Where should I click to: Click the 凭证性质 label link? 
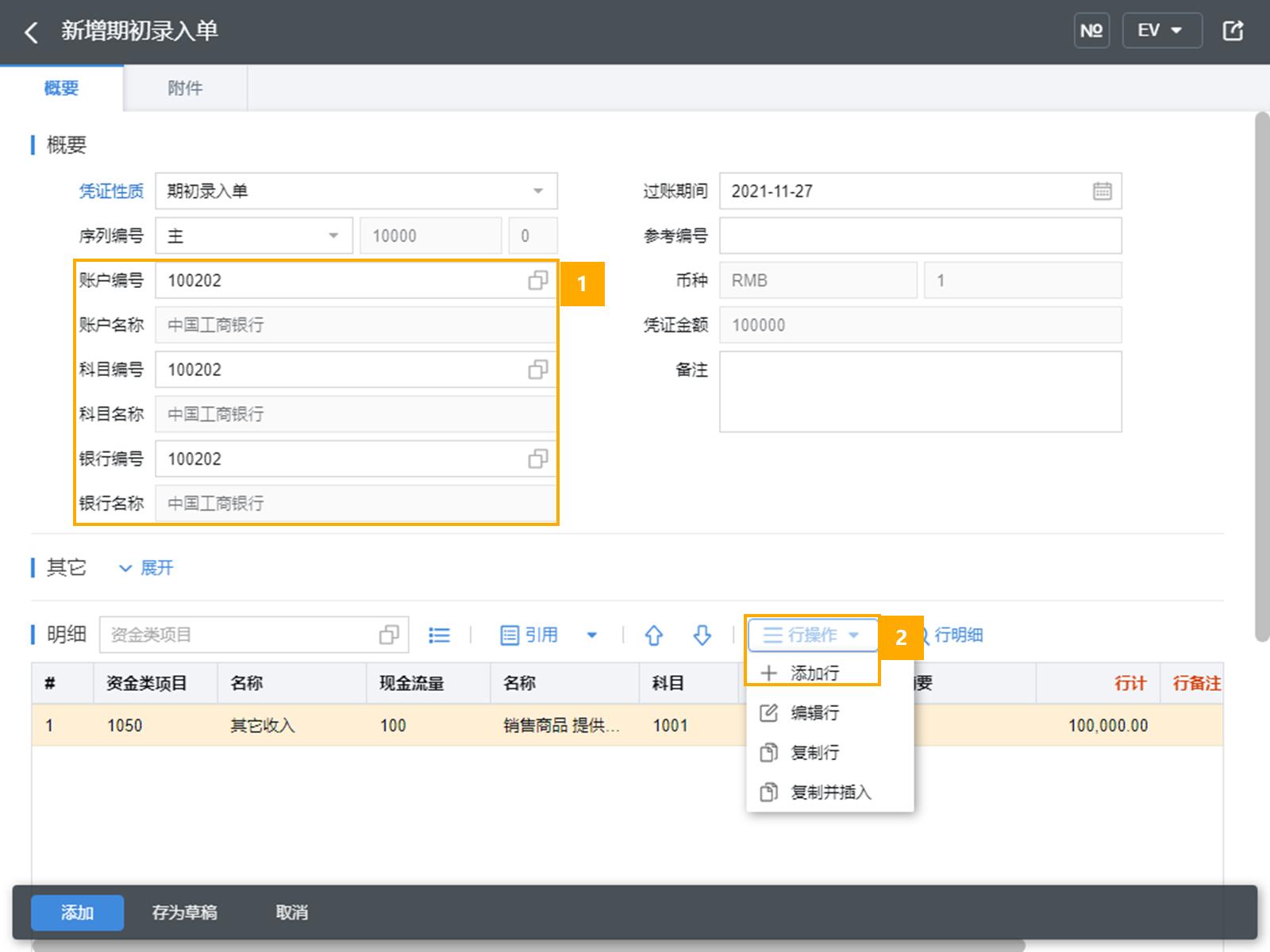(111, 191)
